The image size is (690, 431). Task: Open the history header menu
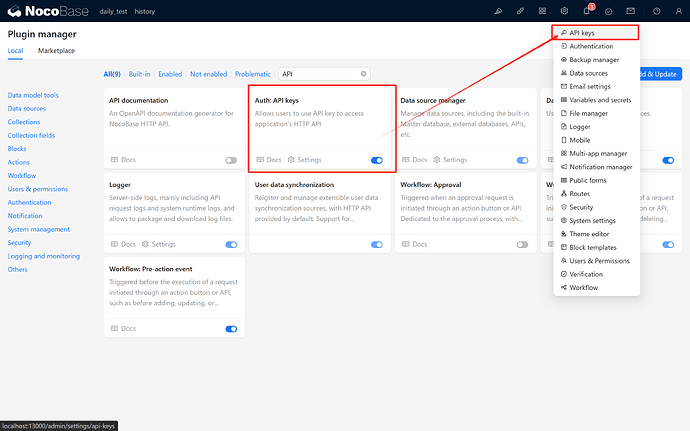point(145,11)
